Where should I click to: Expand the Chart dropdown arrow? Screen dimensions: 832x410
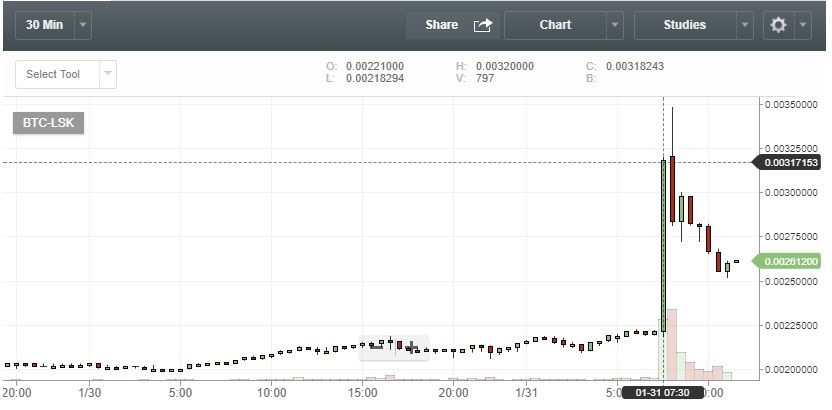point(615,25)
